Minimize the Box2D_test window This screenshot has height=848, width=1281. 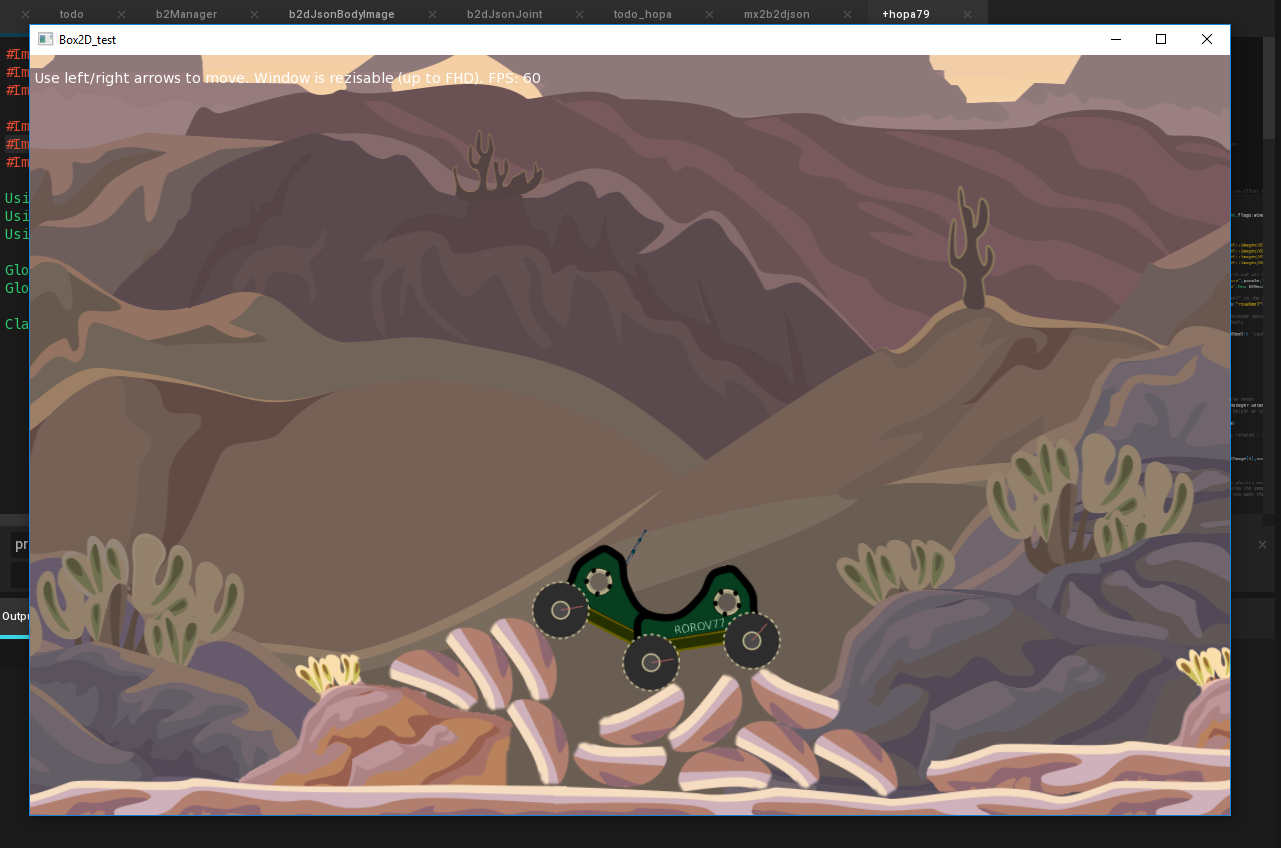coord(1115,39)
